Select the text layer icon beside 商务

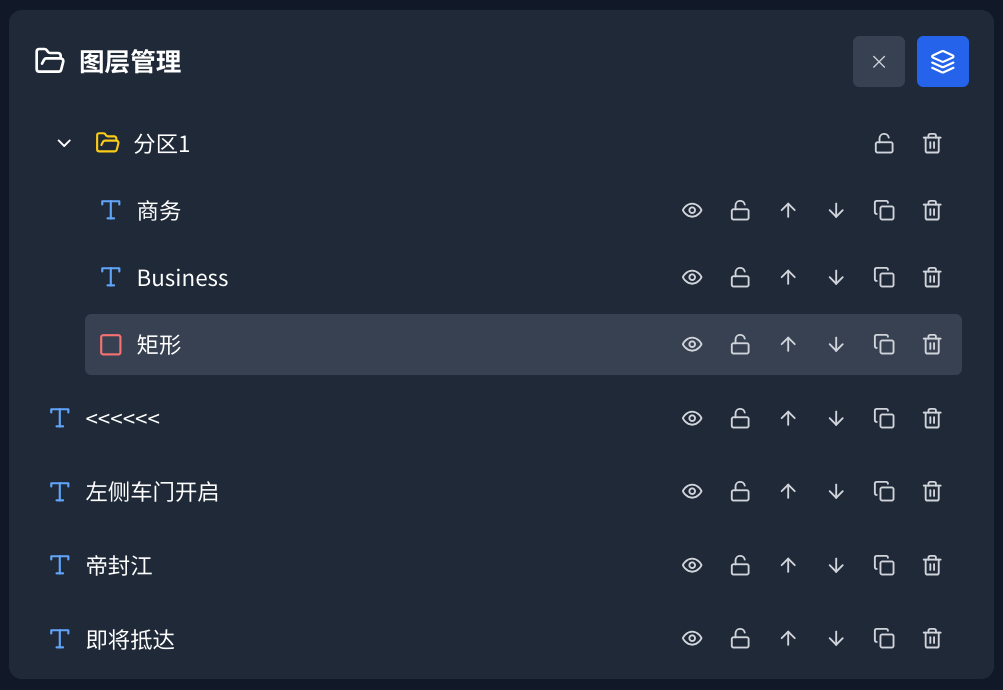110,210
